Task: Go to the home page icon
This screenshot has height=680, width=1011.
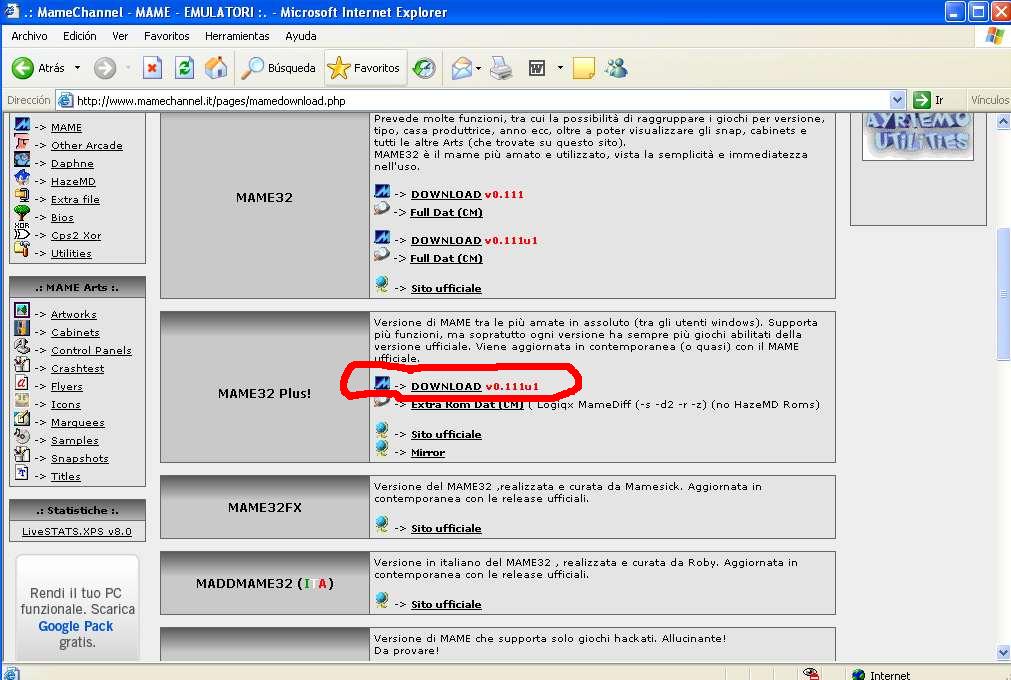Action: 216,68
